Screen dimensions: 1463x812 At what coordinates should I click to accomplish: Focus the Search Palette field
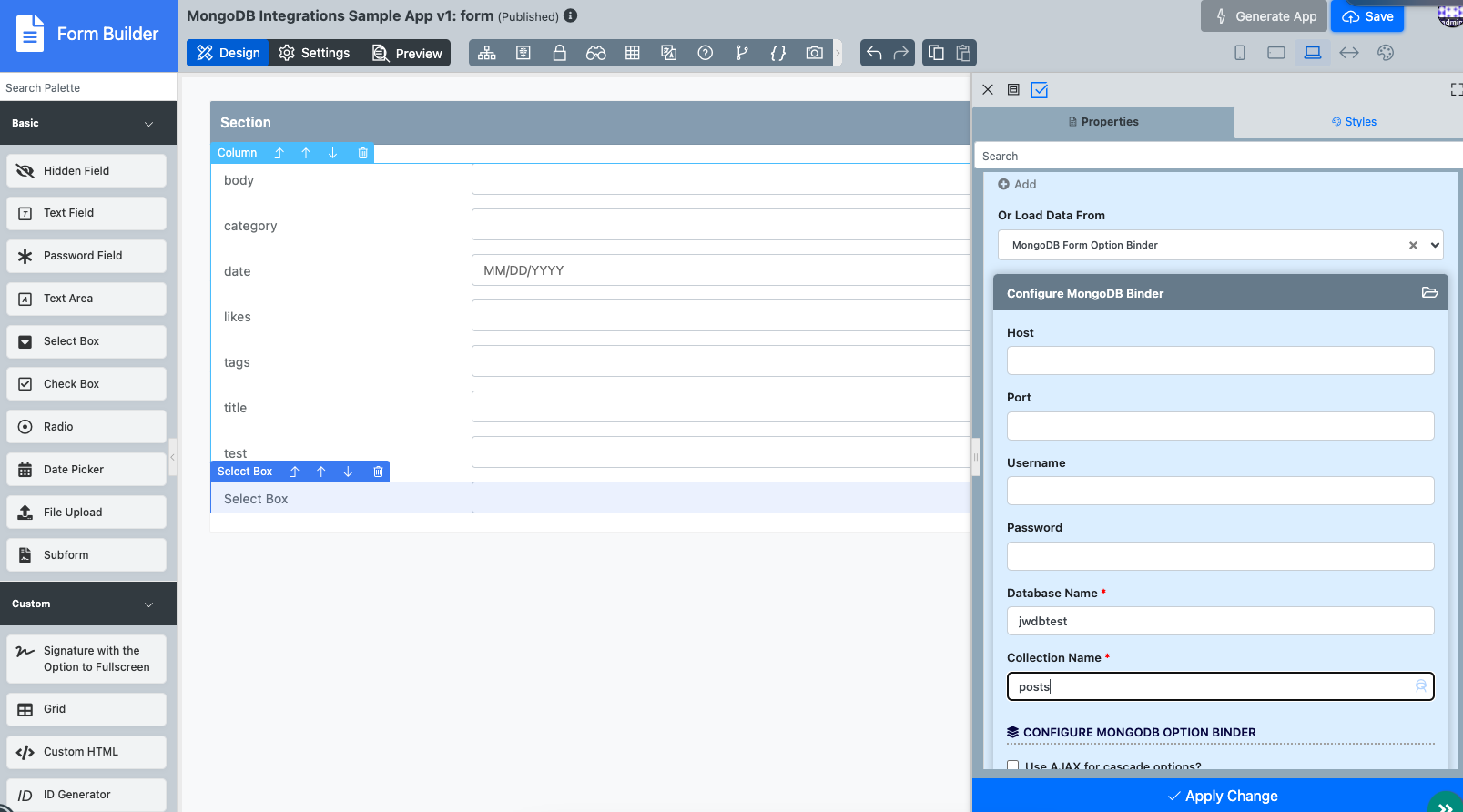pos(88,87)
